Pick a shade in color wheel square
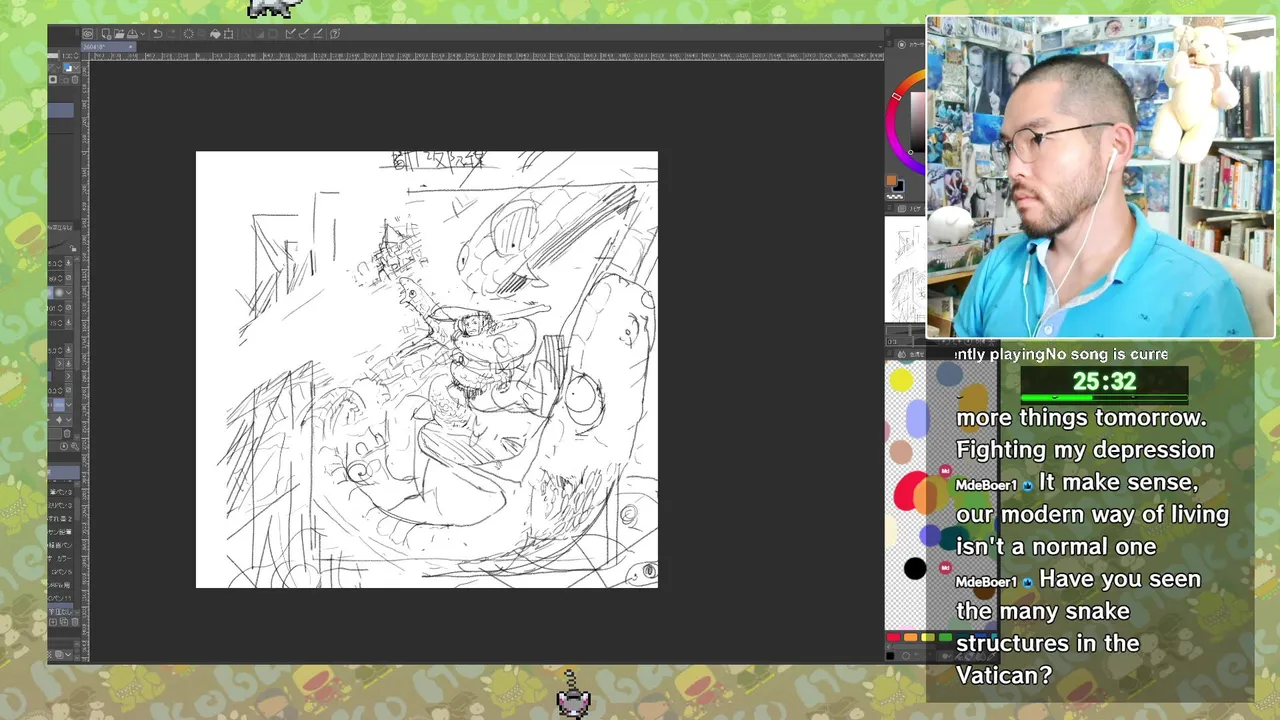The height and width of the screenshot is (720, 1280). tap(918, 120)
